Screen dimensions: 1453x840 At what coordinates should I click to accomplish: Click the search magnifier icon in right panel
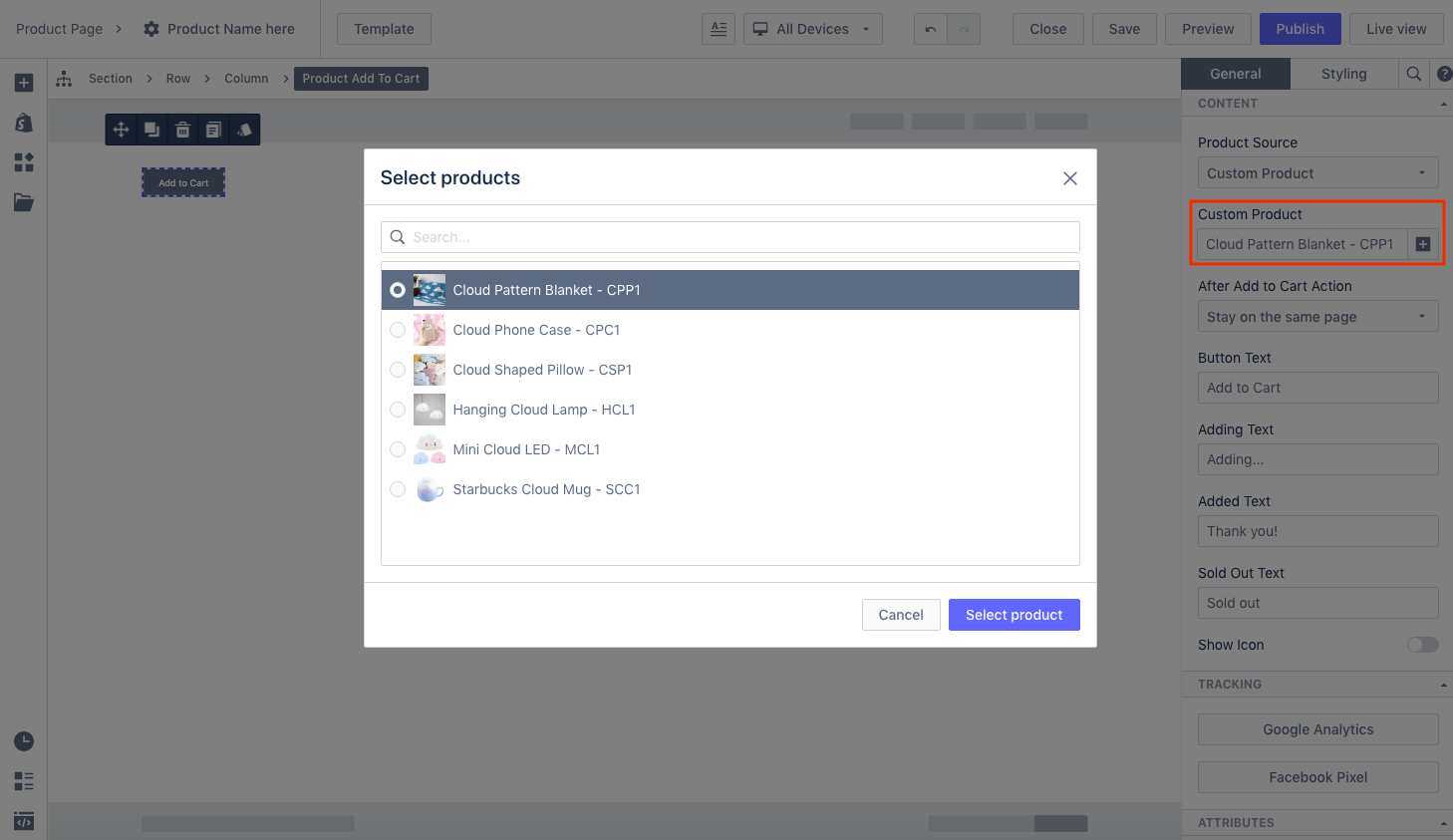1413,74
